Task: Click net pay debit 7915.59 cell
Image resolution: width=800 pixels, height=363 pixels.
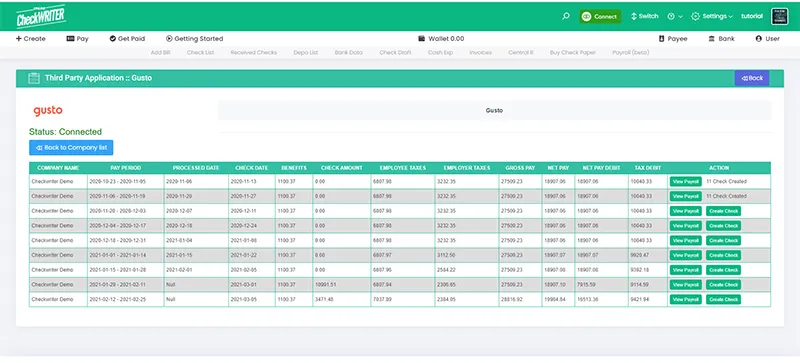Action: click(x=601, y=285)
